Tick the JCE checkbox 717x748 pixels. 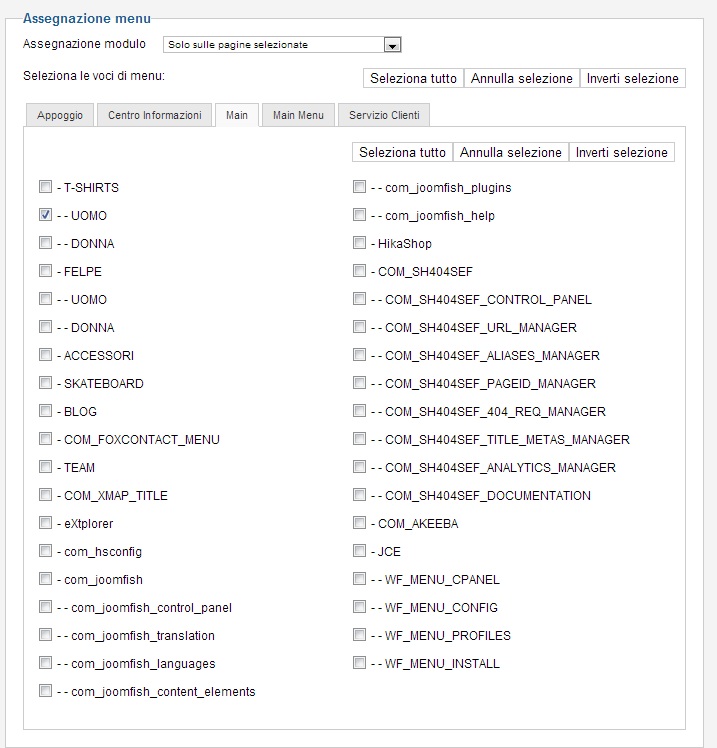359,551
